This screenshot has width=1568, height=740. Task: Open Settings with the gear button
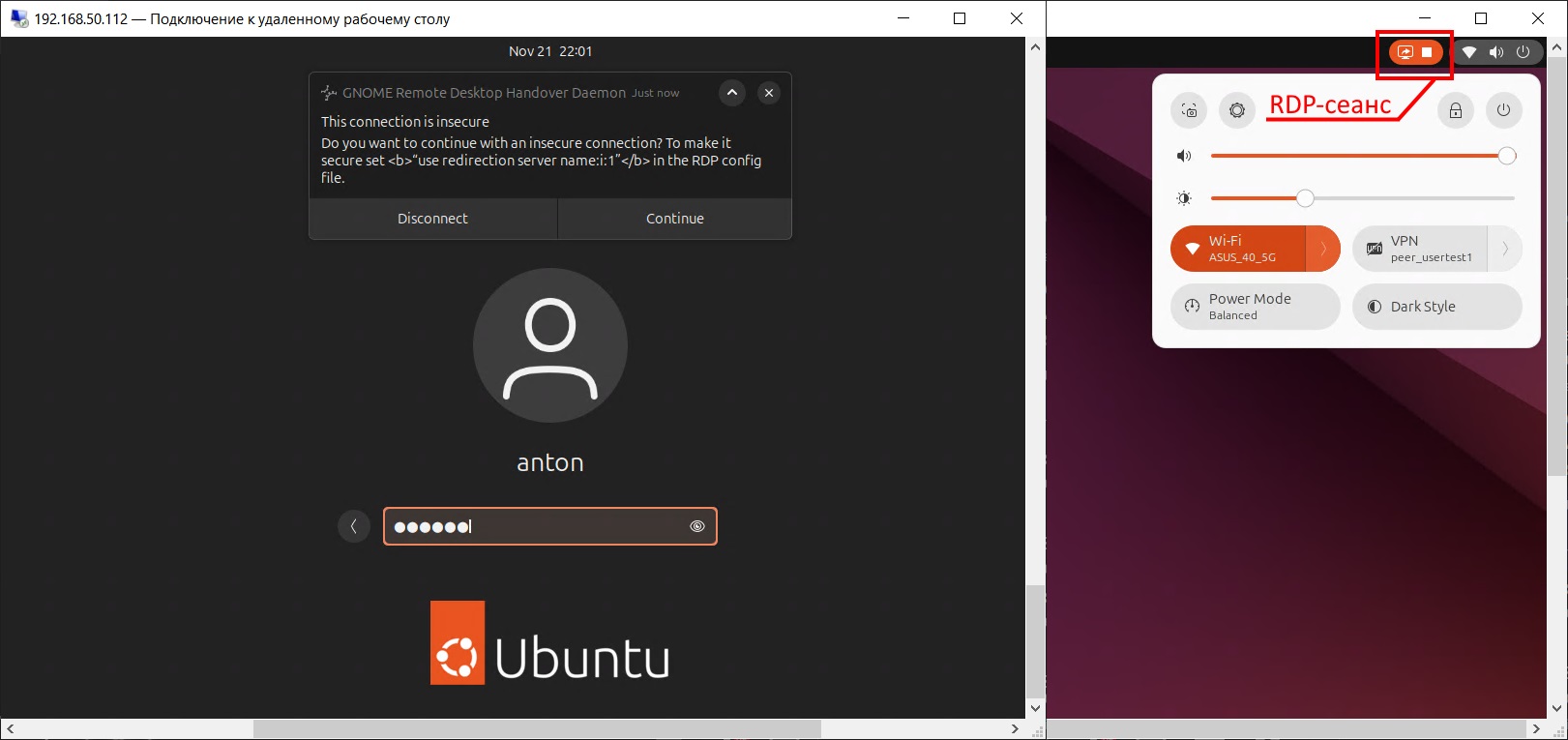point(1237,110)
